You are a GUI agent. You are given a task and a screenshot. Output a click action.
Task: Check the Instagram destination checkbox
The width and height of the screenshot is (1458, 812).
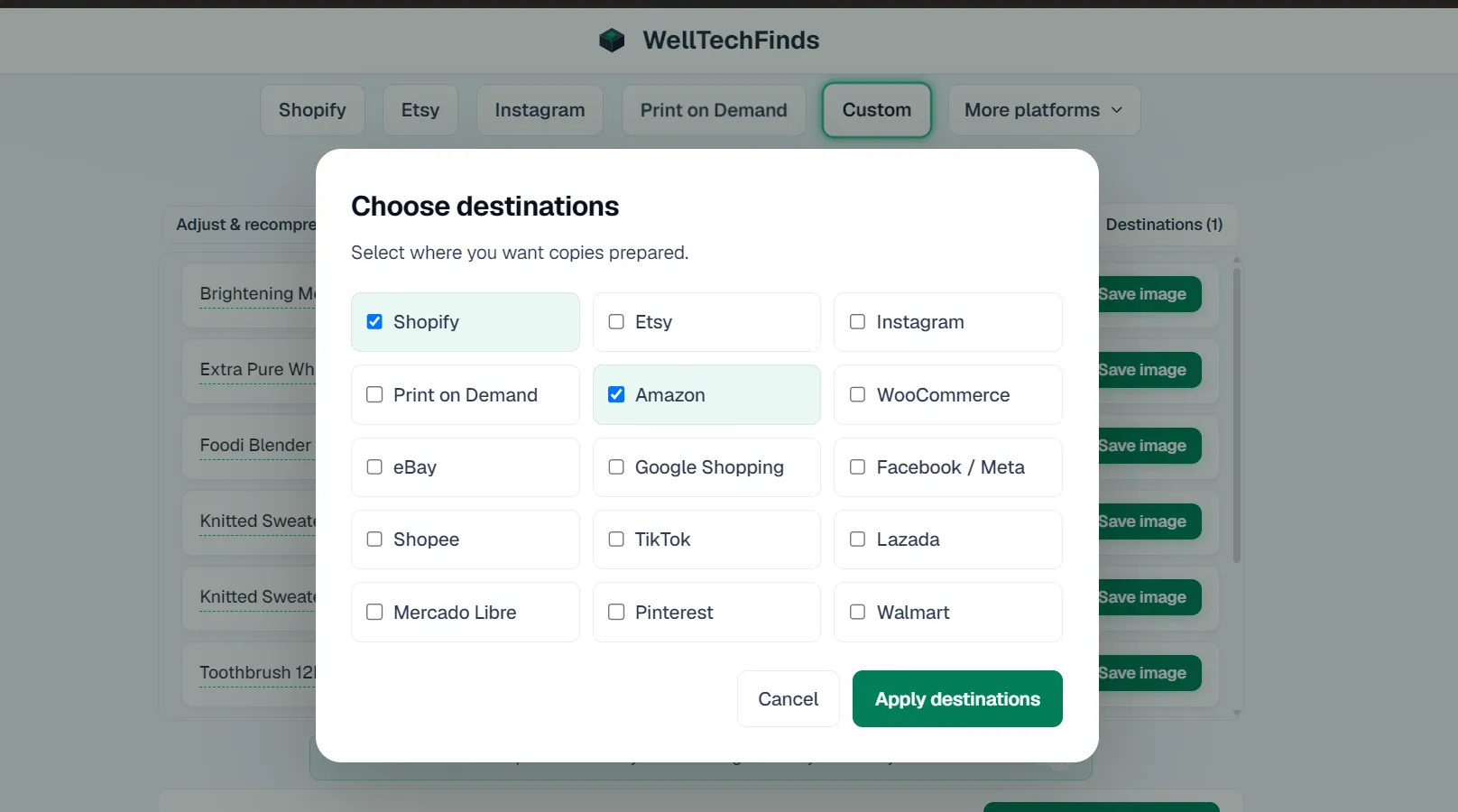coord(857,322)
